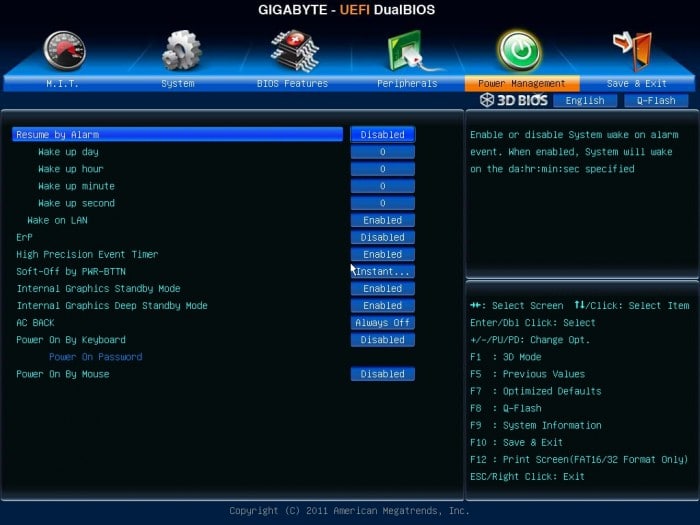The image size is (700, 525).
Task: Toggle Wake on LAN Enabled option
Action: coord(383,220)
